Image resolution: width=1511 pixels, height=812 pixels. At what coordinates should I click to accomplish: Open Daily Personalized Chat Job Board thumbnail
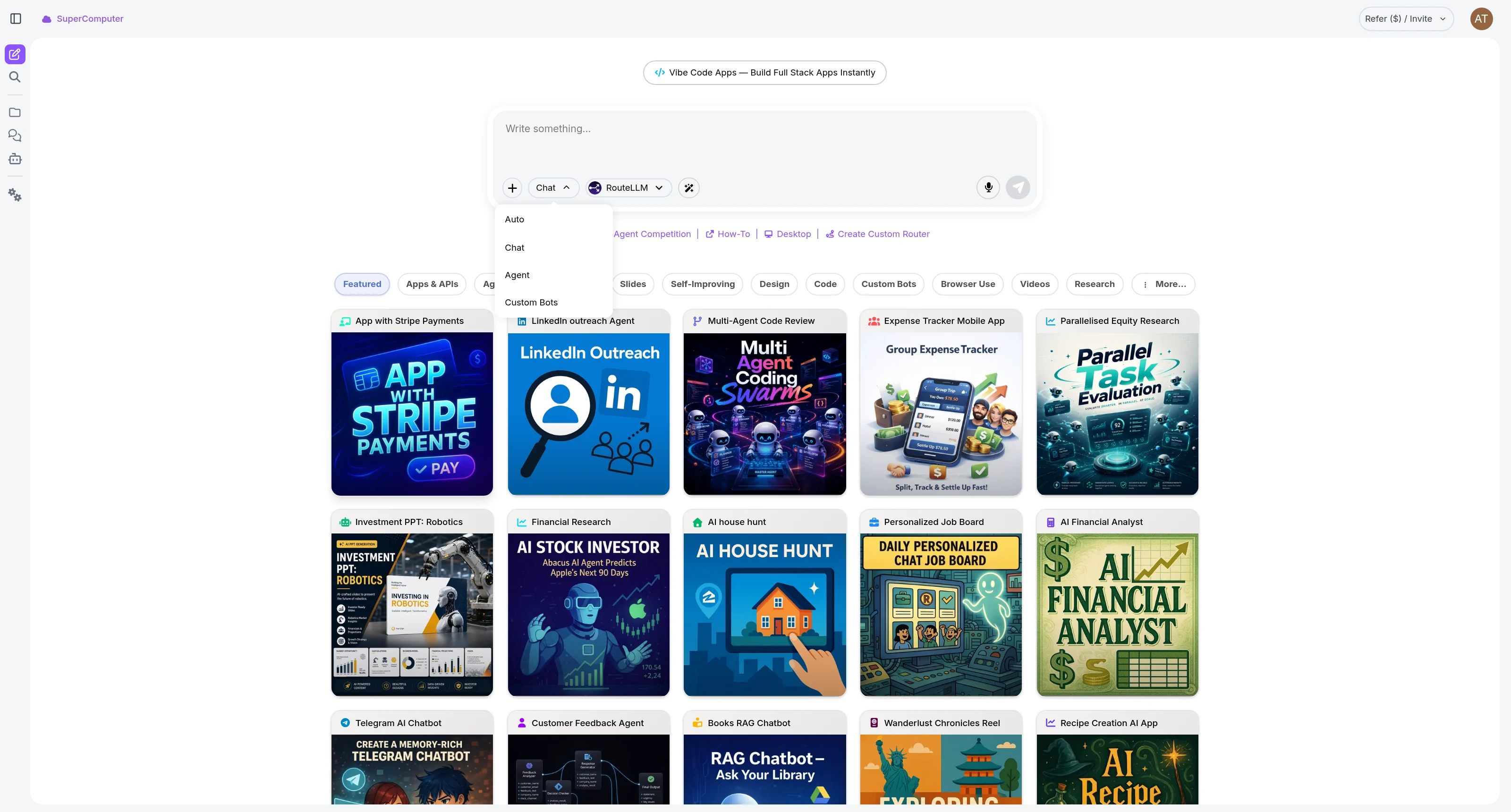click(941, 615)
